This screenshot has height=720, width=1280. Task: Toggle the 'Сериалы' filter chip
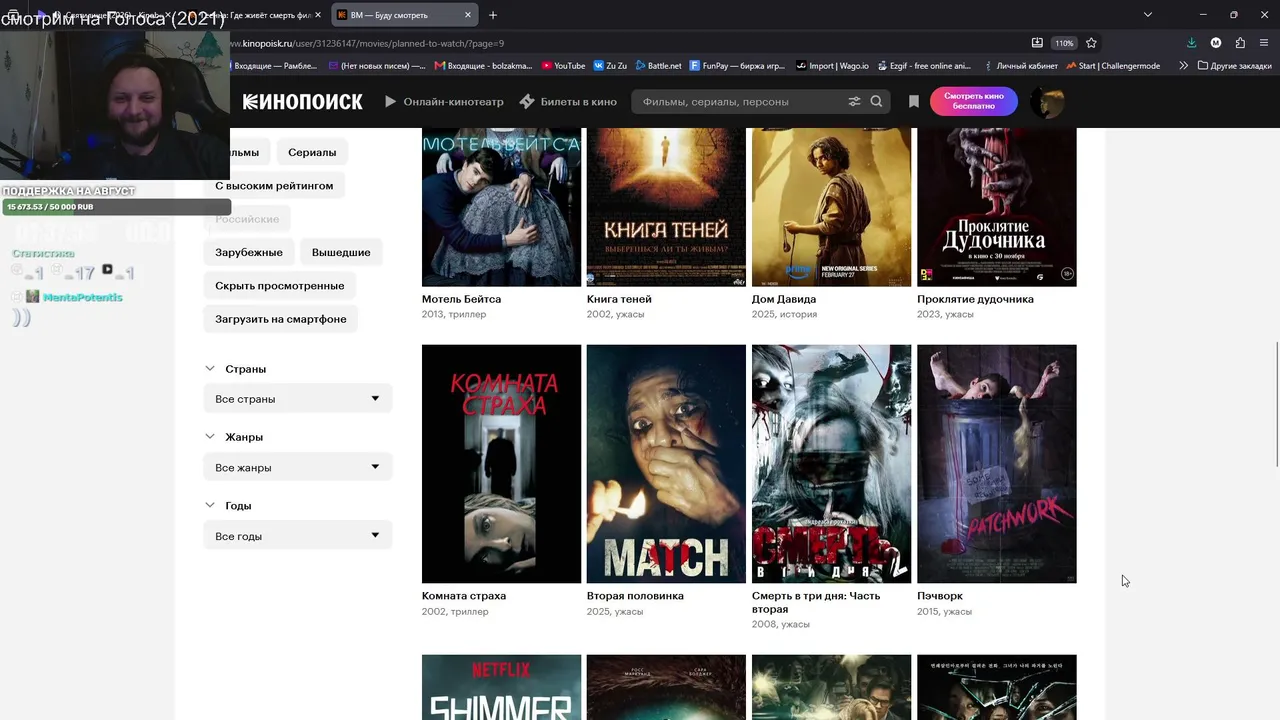coord(312,152)
